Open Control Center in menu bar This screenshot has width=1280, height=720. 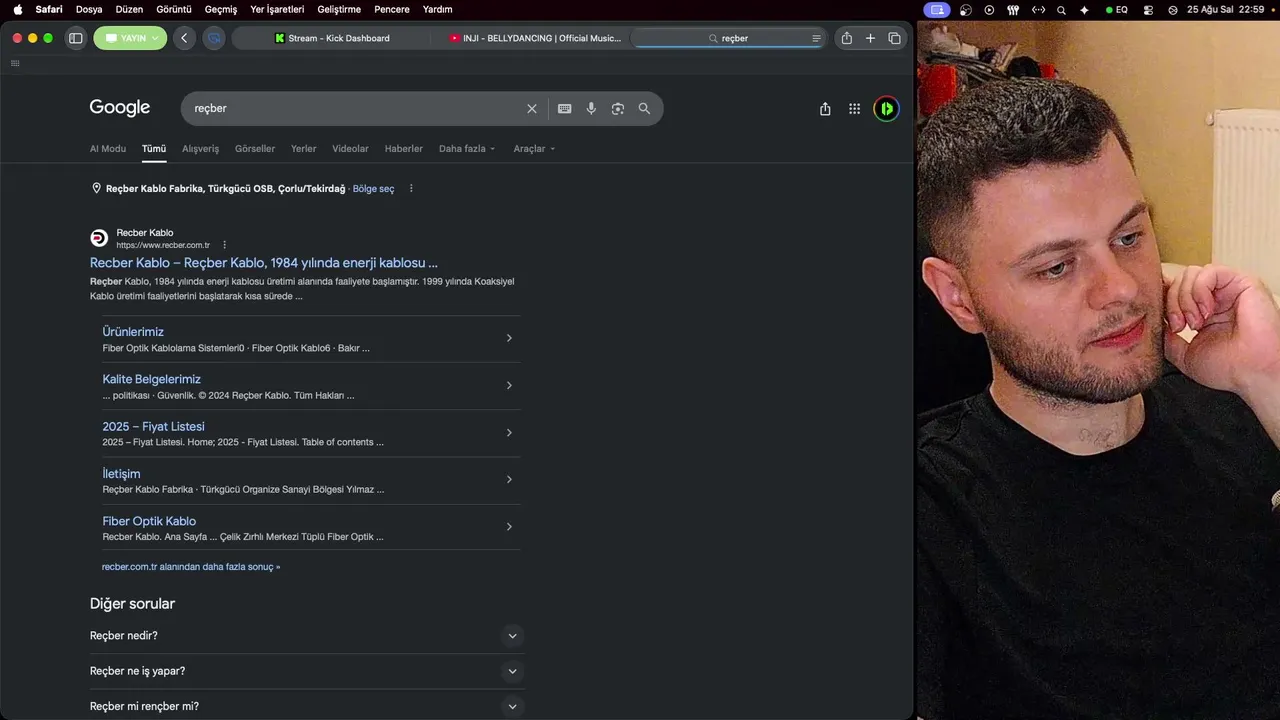click(1148, 10)
